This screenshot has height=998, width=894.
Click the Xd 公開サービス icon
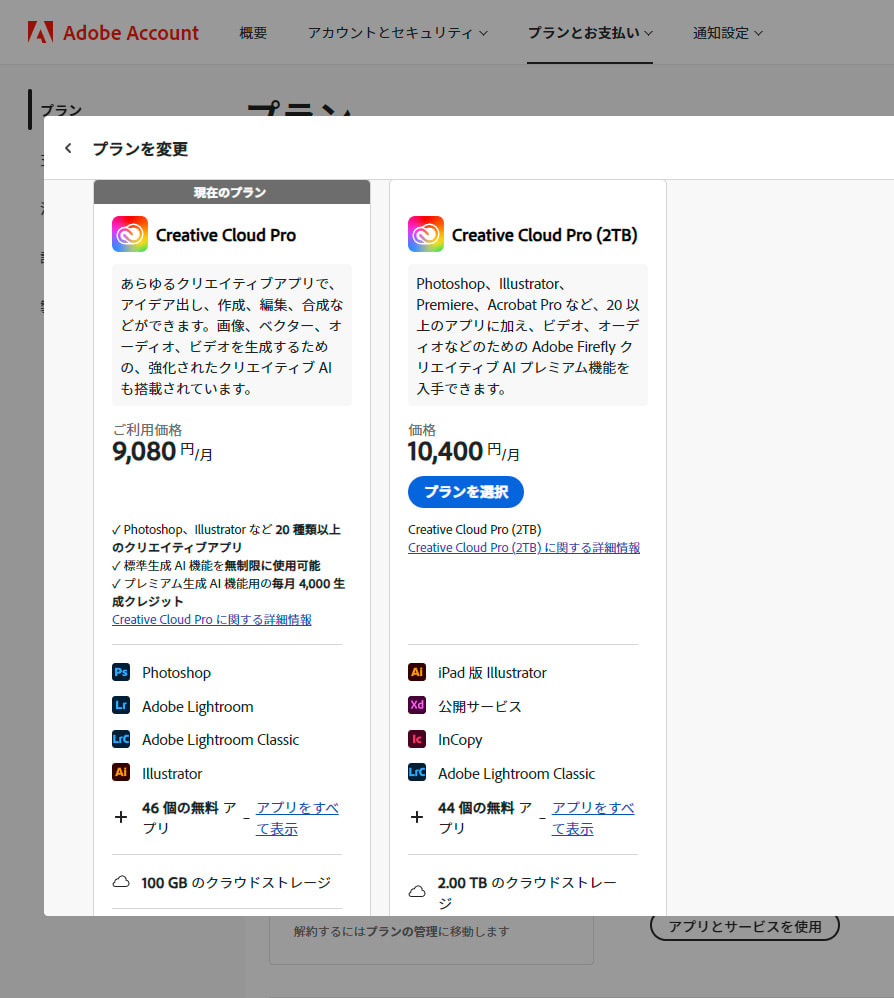[417, 705]
